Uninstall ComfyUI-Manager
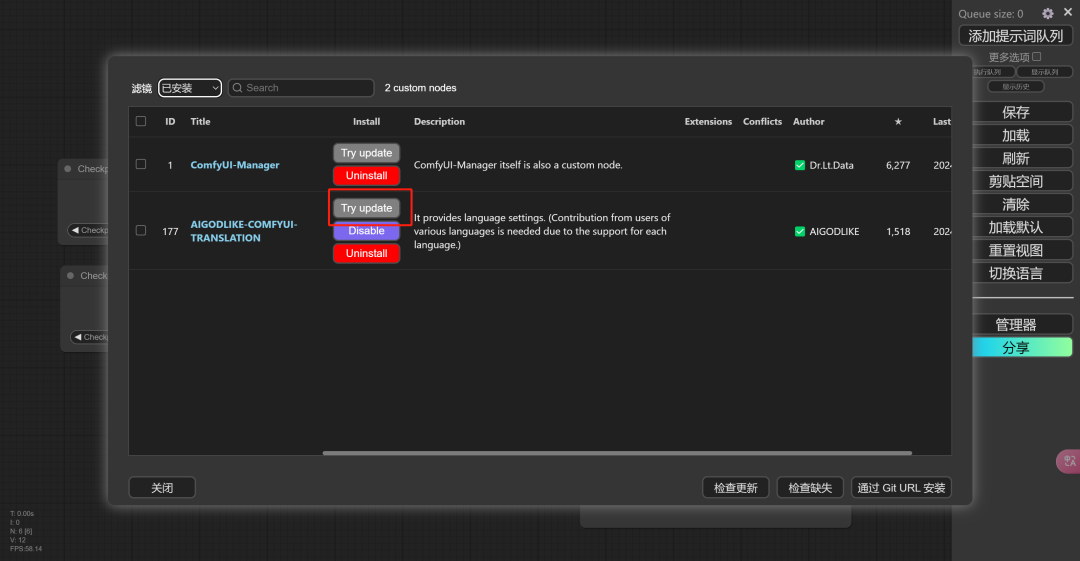 tap(366, 176)
